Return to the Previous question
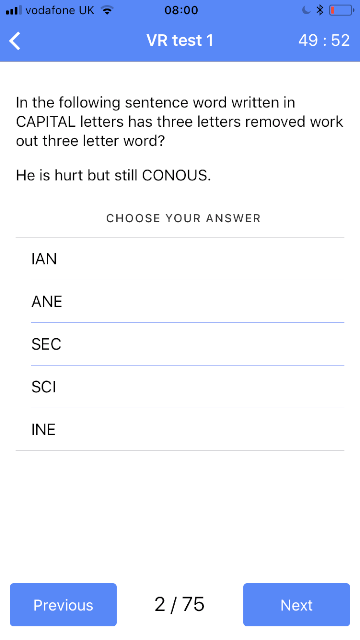 pyautogui.click(x=63, y=604)
